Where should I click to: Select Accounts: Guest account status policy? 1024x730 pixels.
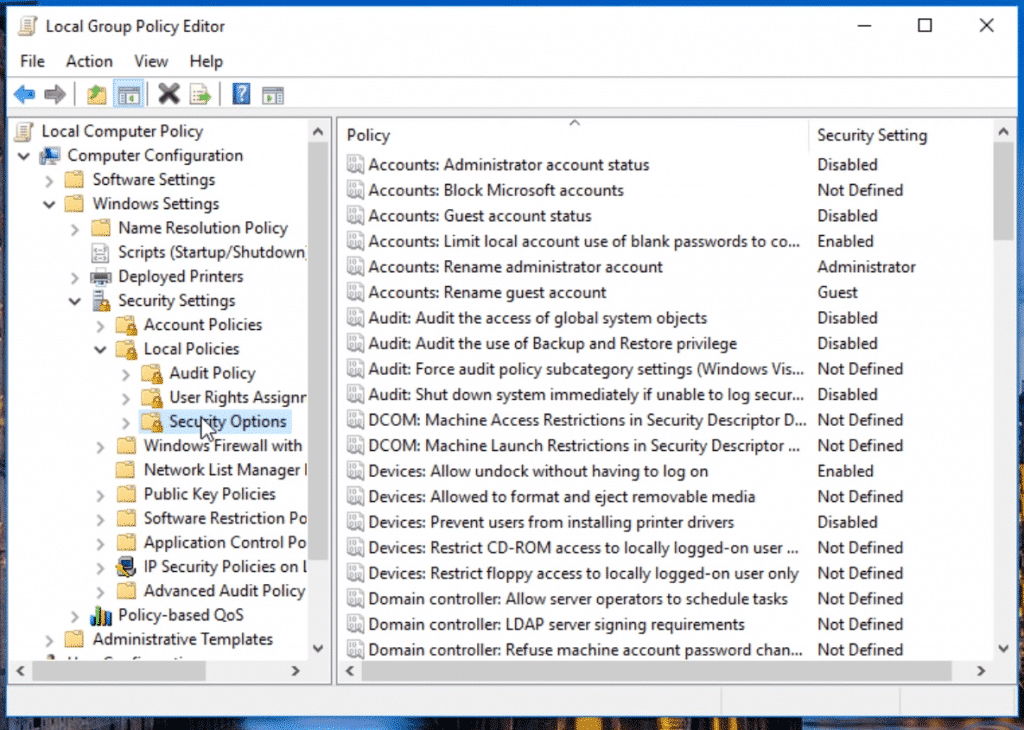[479, 216]
